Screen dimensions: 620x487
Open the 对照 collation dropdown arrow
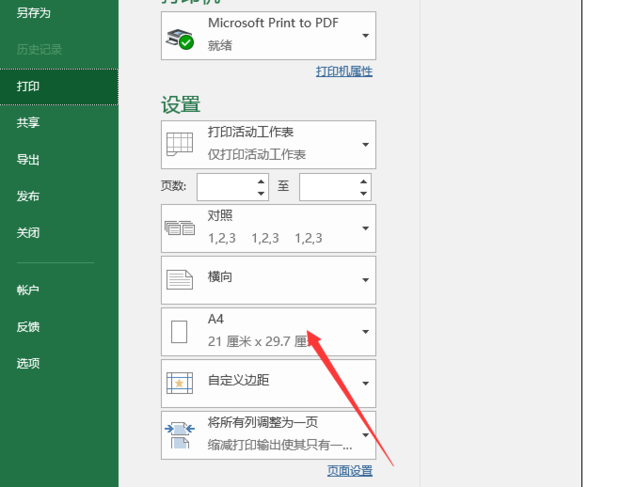[366, 228]
